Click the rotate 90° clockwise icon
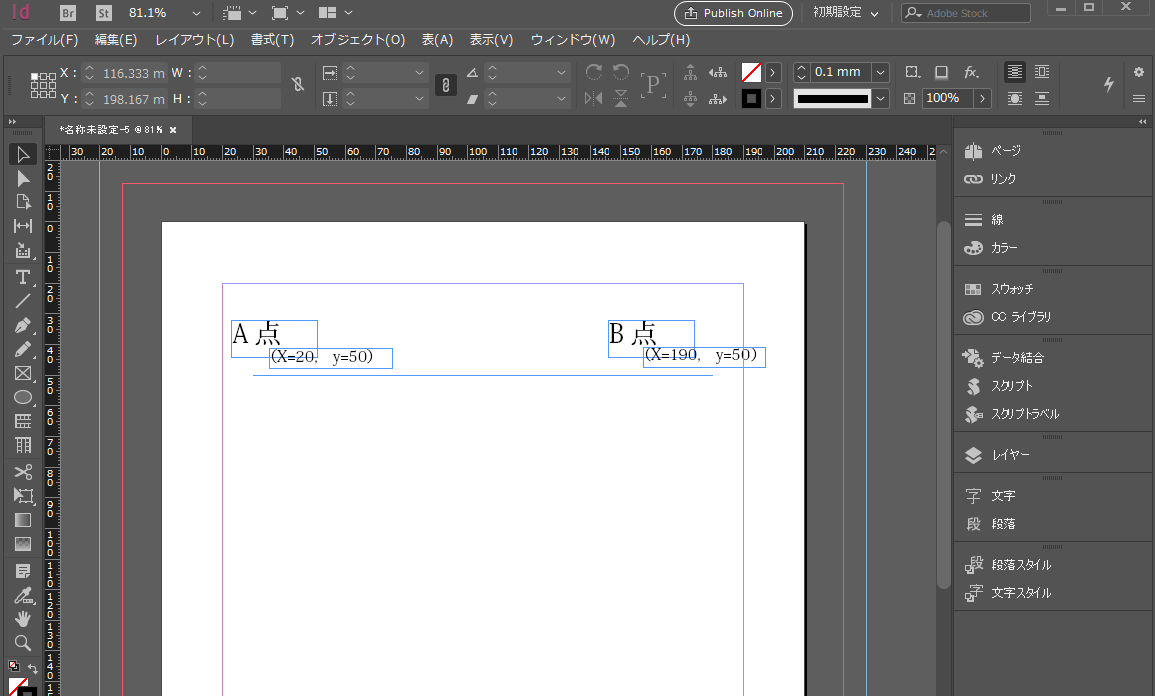This screenshot has height=696, width=1155. 594,72
